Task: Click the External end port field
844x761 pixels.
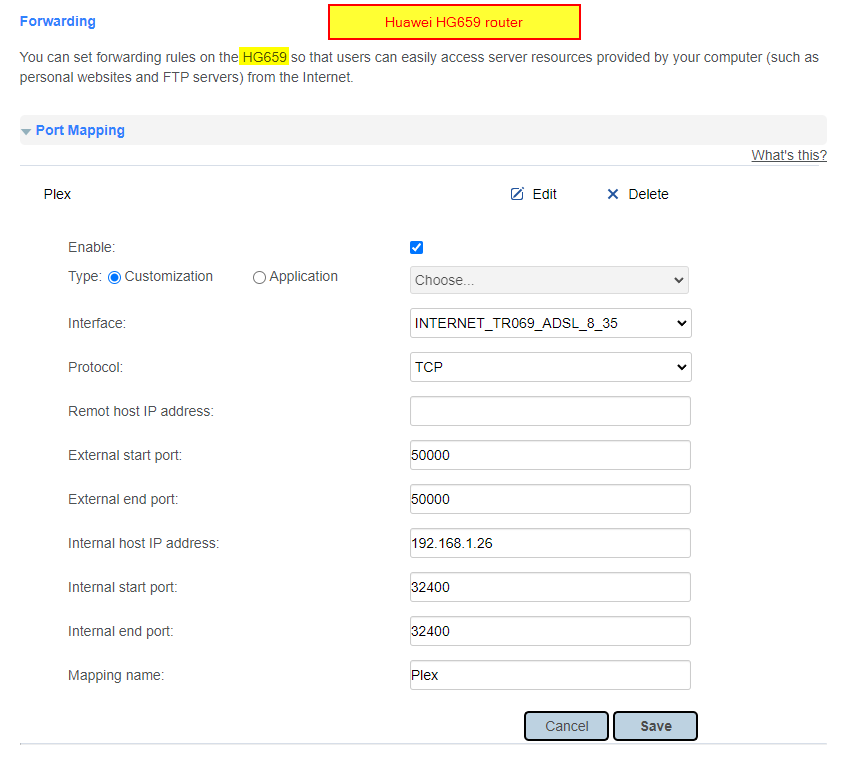Action: (550, 499)
